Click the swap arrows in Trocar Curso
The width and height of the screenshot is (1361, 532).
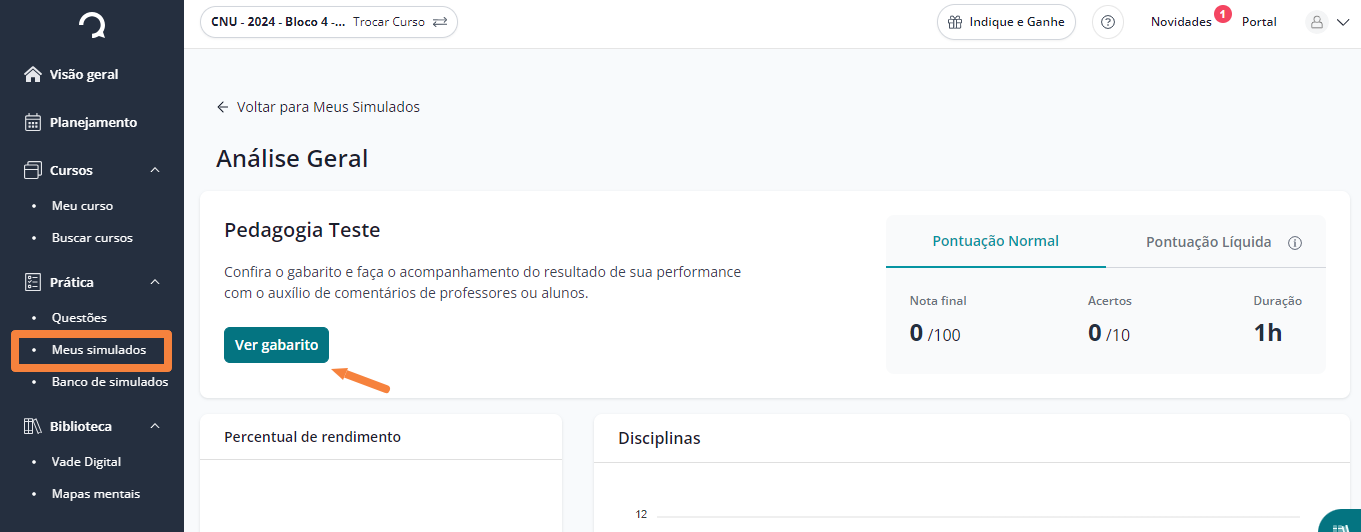(440, 22)
